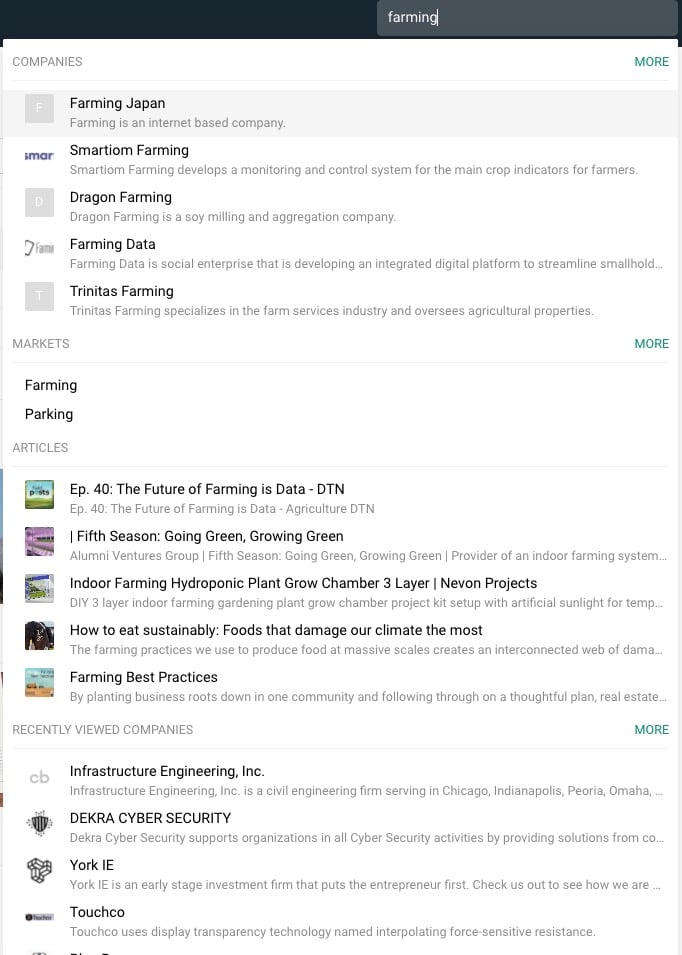Screen dimensions: 682x955
Task: Open the Indoor Farming Hydroponic article thumbnail
Action: (x=39, y=588)
